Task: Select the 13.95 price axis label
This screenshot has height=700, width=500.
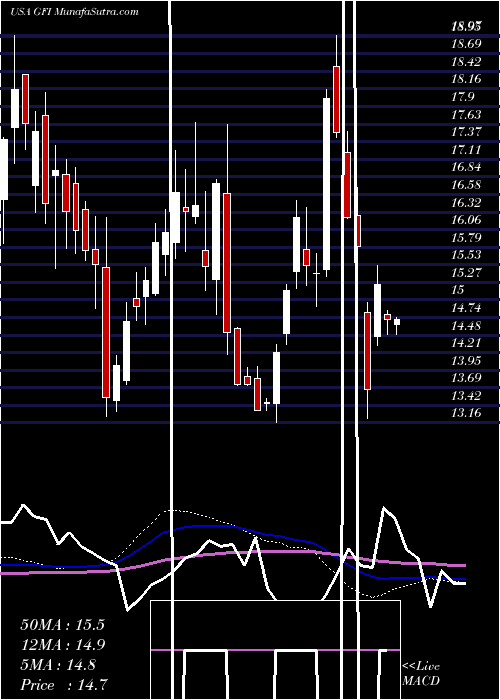Action: (466, 360)
